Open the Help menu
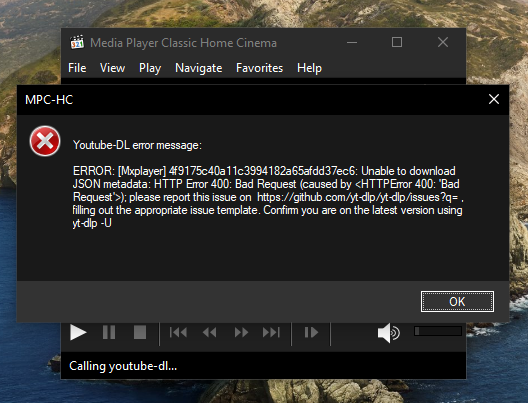 click(309, 68)
